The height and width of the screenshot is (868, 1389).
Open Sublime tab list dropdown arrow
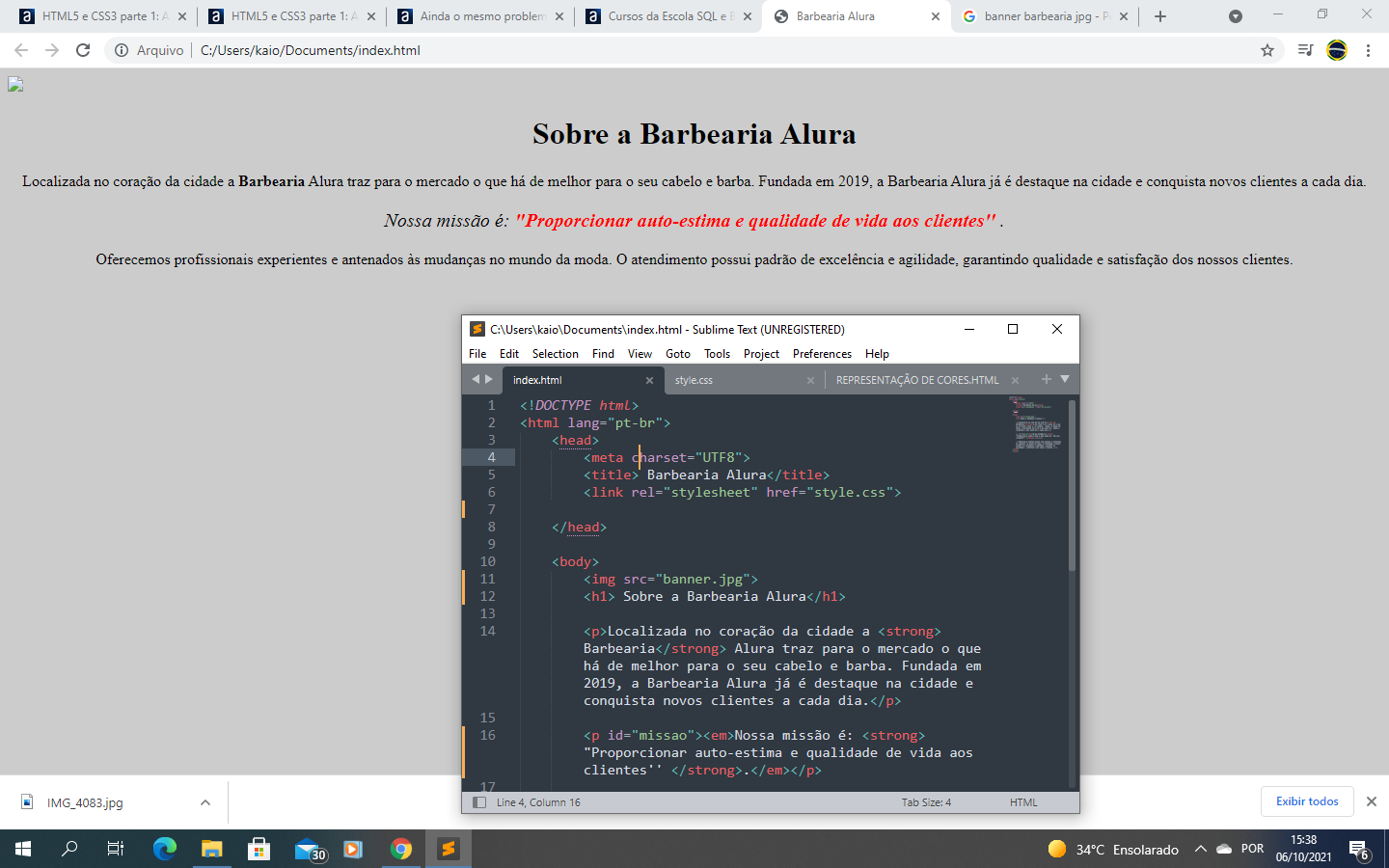[x=1065, y=379]
